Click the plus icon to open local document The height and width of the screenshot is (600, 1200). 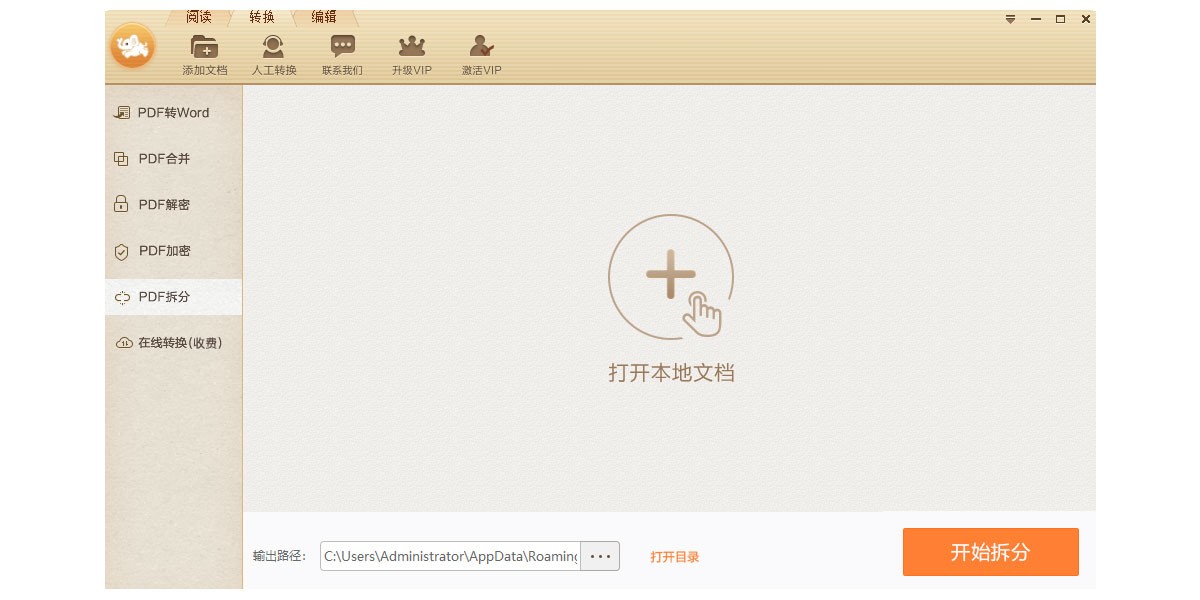pos(671,278)
